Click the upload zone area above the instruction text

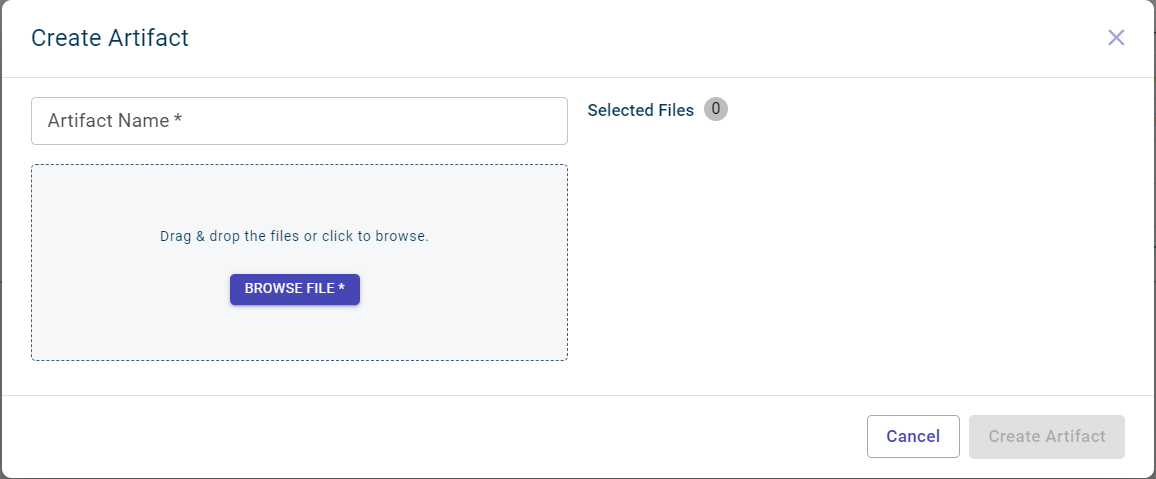coord(299,195)
